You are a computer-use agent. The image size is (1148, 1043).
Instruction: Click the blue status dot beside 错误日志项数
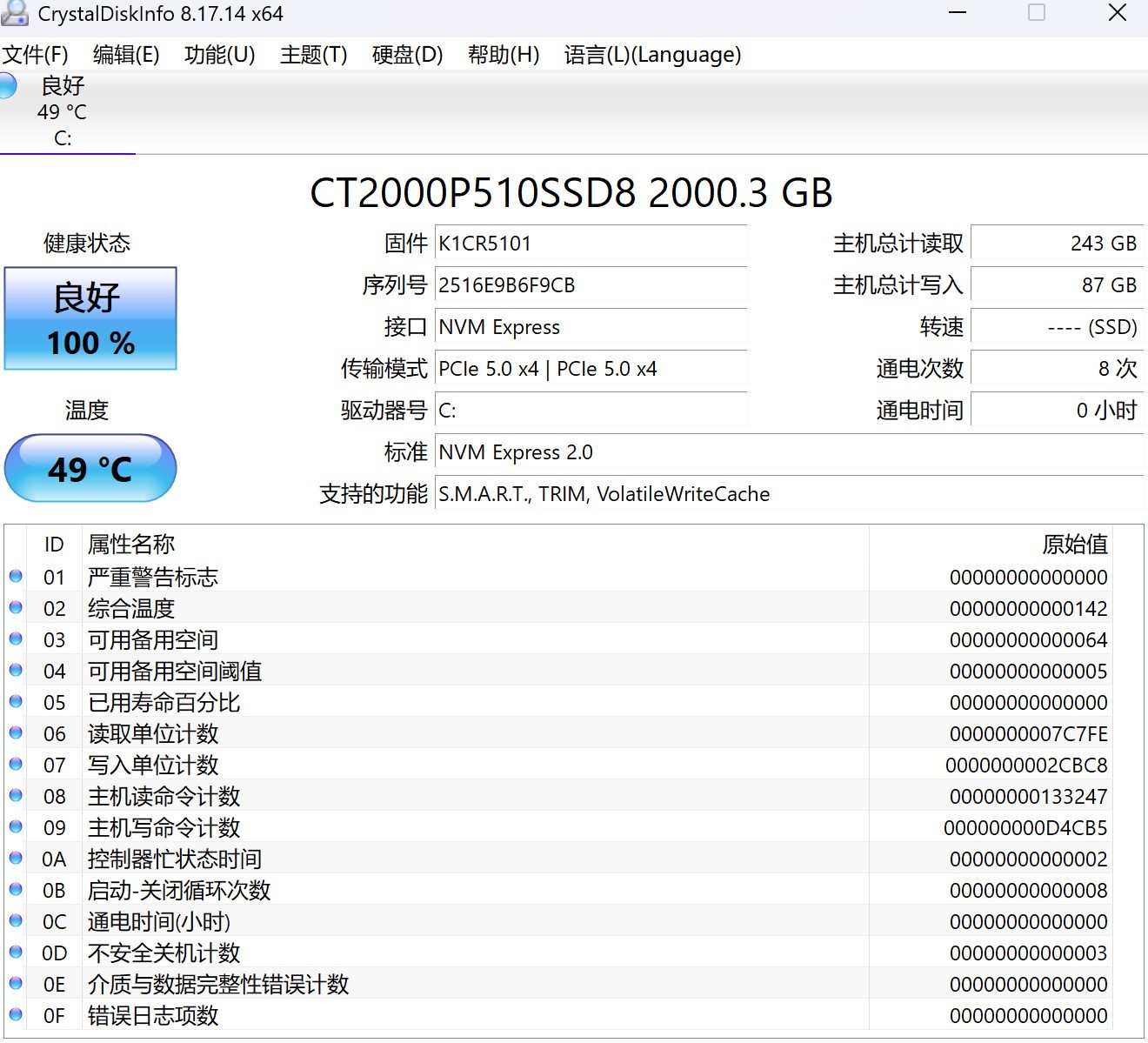[15, 1014]
